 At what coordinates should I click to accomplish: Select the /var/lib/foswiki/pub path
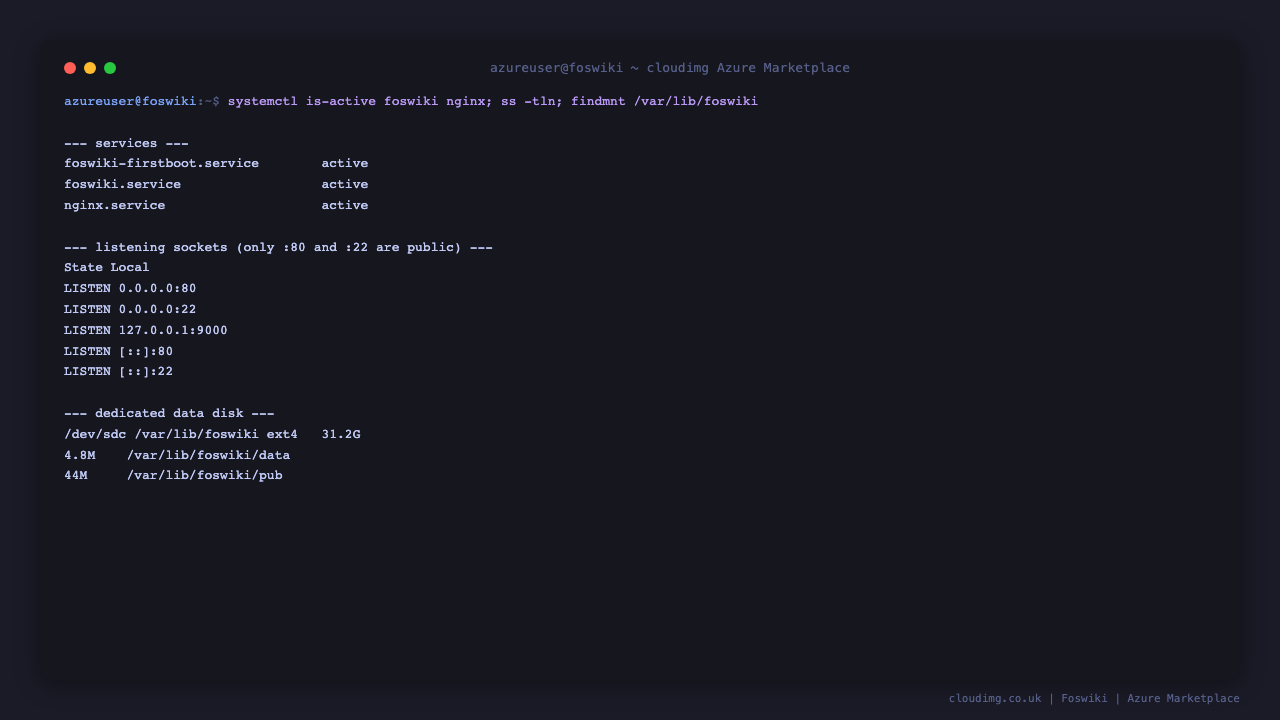[x=204, y=476]
